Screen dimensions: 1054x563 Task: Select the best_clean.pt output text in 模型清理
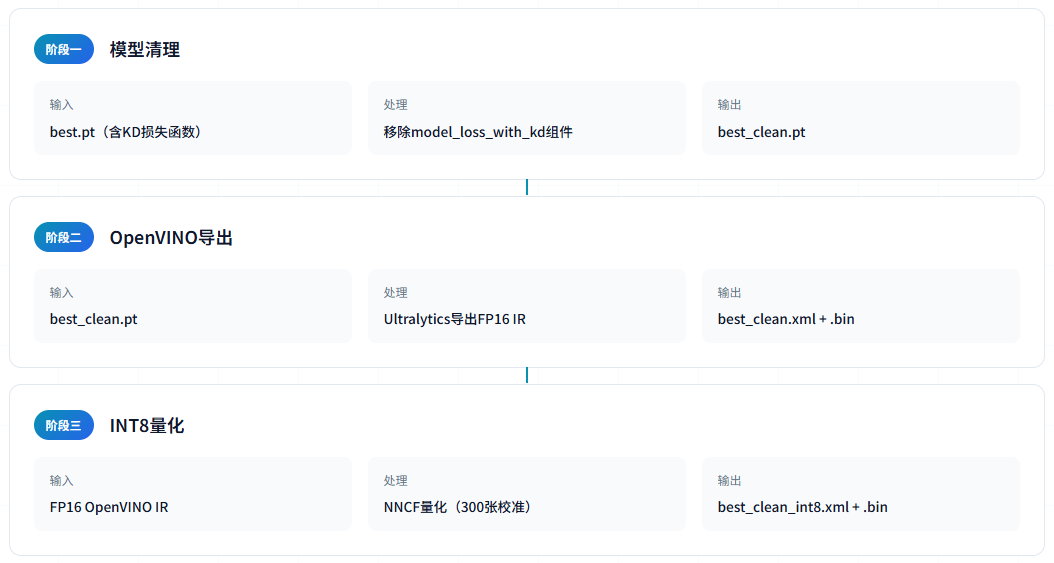pos(761,131)
